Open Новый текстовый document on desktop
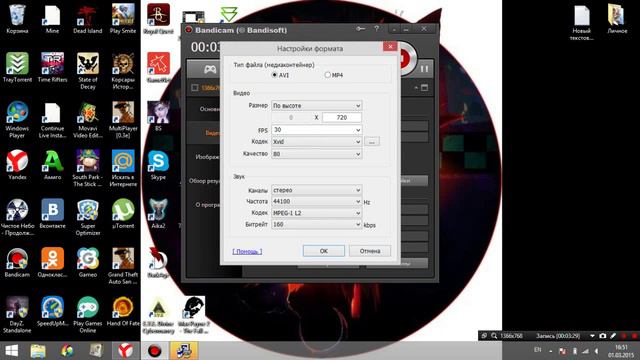 [x=581, y=22]
